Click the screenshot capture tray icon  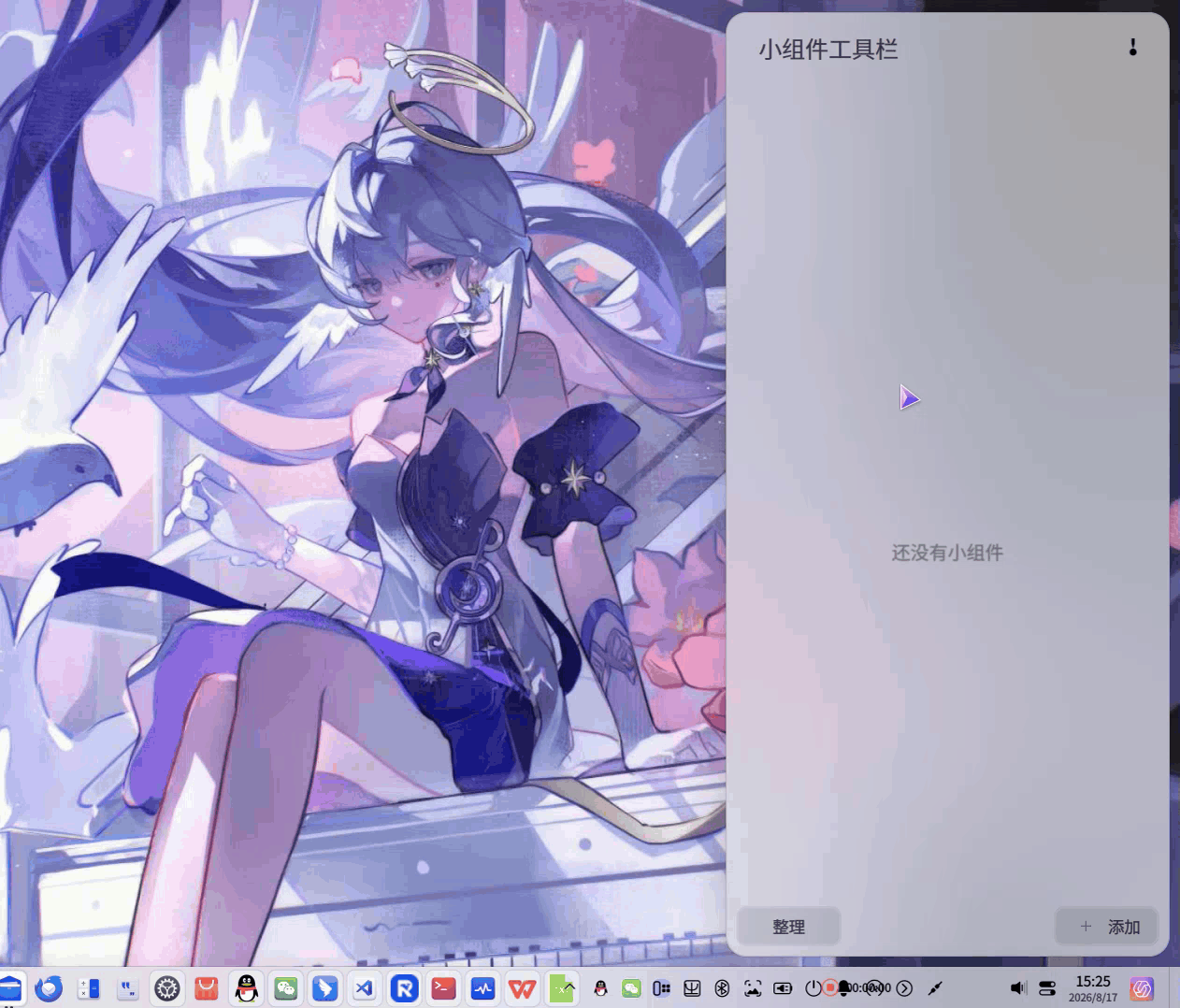click(x=753, y=987)
